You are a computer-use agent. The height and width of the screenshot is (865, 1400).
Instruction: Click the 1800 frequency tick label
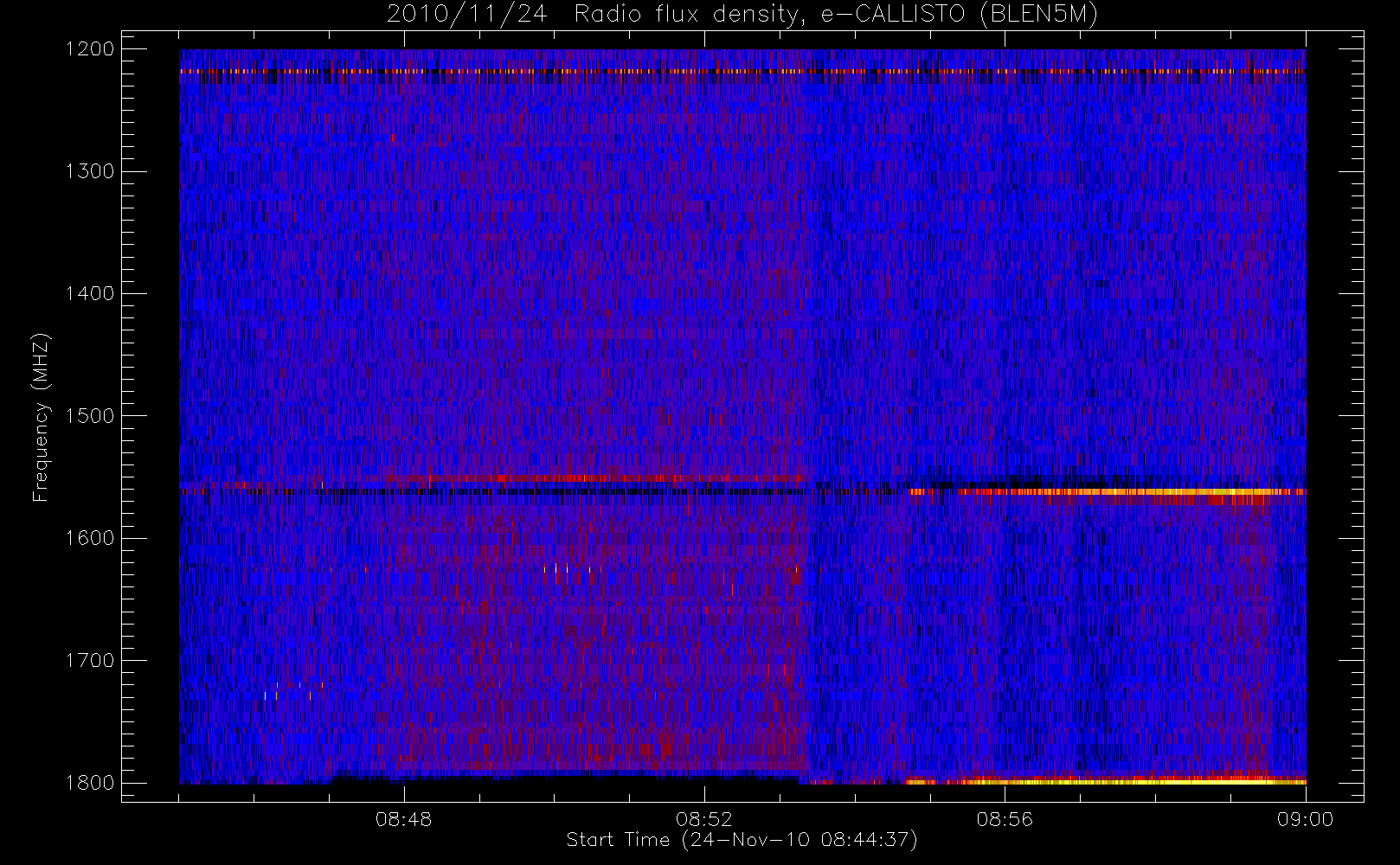tap(89, 783)
